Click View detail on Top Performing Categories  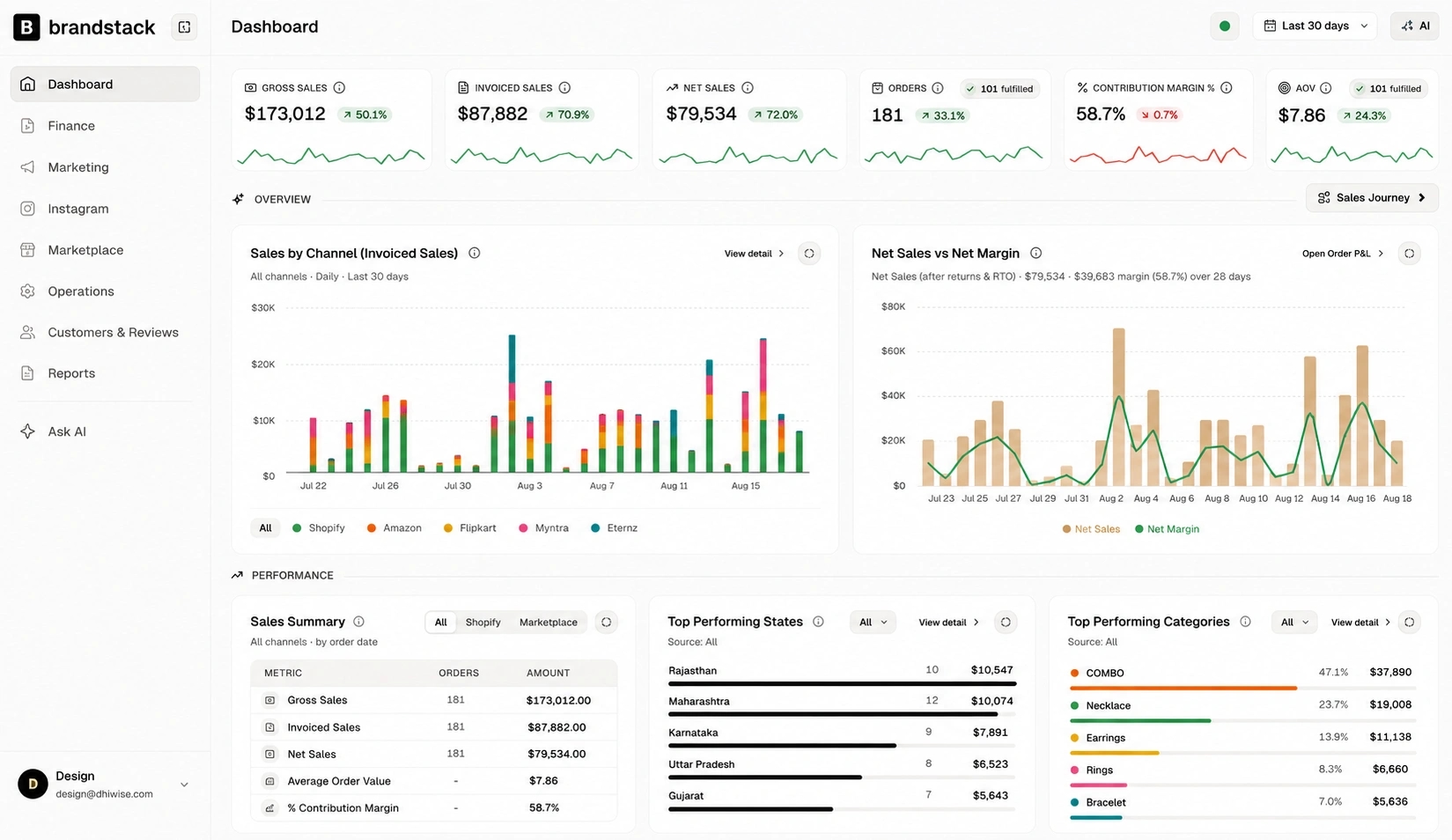tap(1360, 622)
